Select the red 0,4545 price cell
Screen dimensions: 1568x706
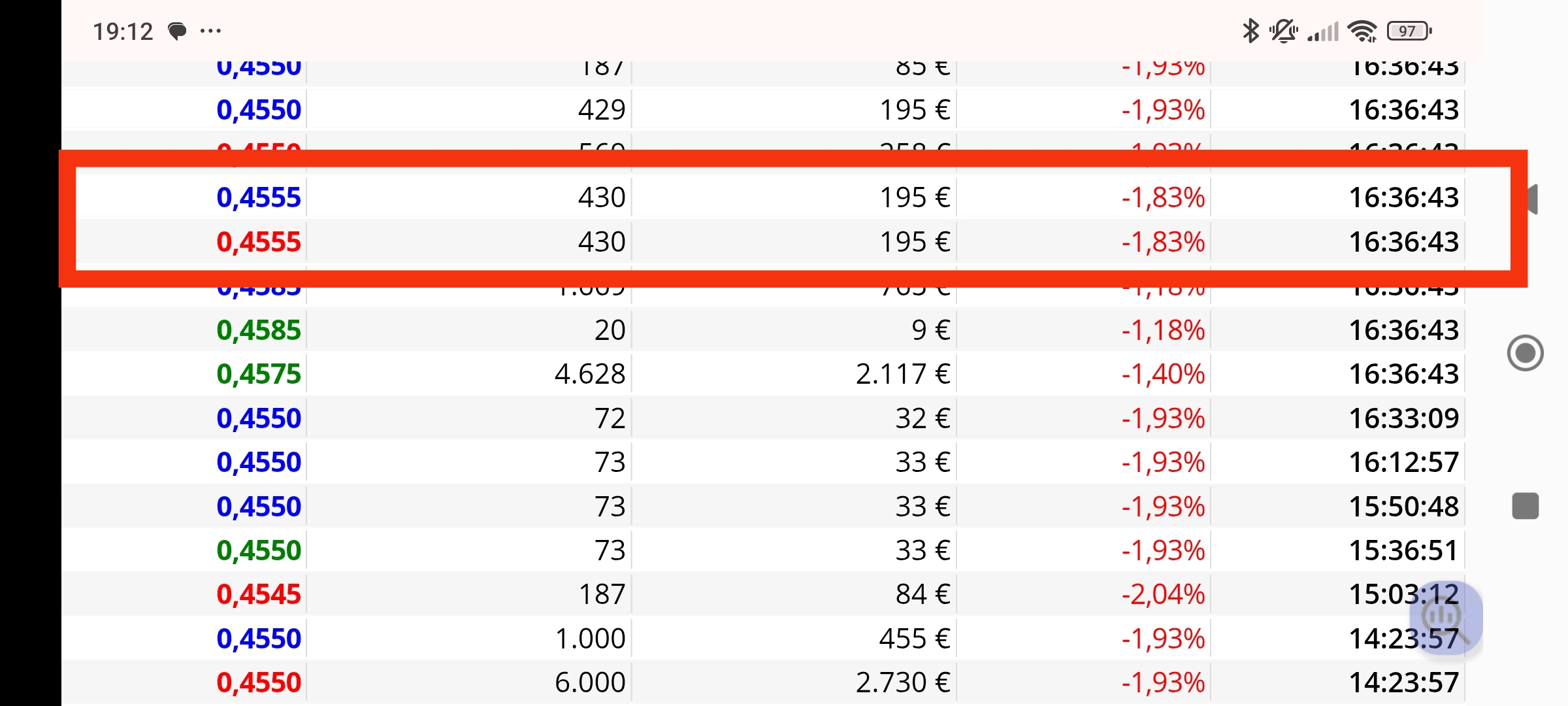tap(259, 594)
